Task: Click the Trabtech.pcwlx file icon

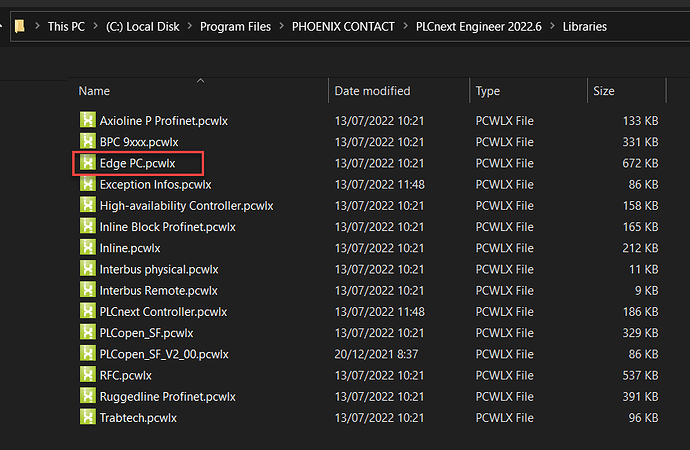Action: (x=88, y=417)
